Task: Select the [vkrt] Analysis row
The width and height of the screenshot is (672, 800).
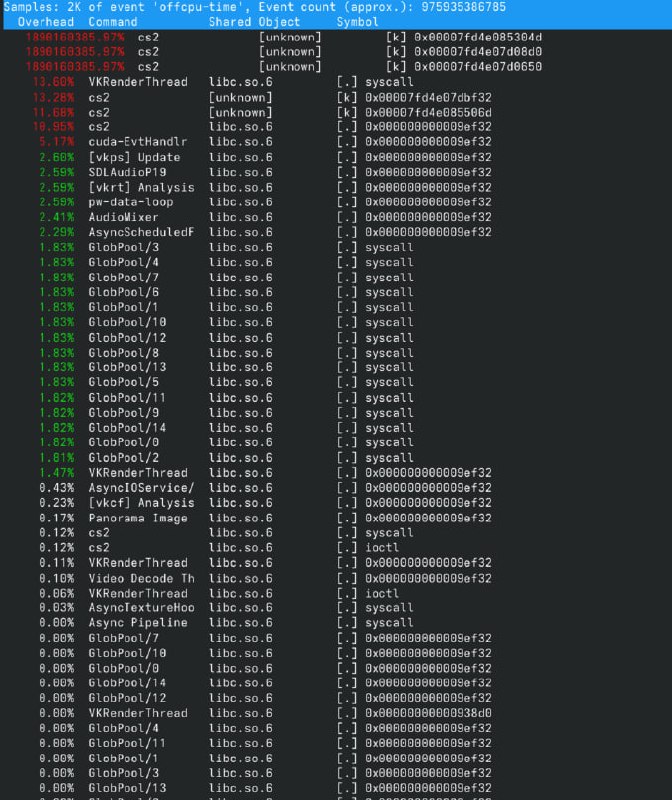Action: [x=140, y=187]
